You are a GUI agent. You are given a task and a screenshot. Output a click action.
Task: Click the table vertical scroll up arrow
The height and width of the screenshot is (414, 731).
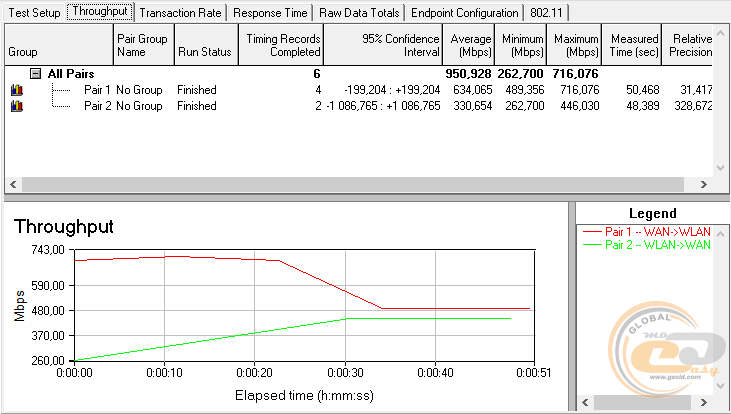(720, 34)
